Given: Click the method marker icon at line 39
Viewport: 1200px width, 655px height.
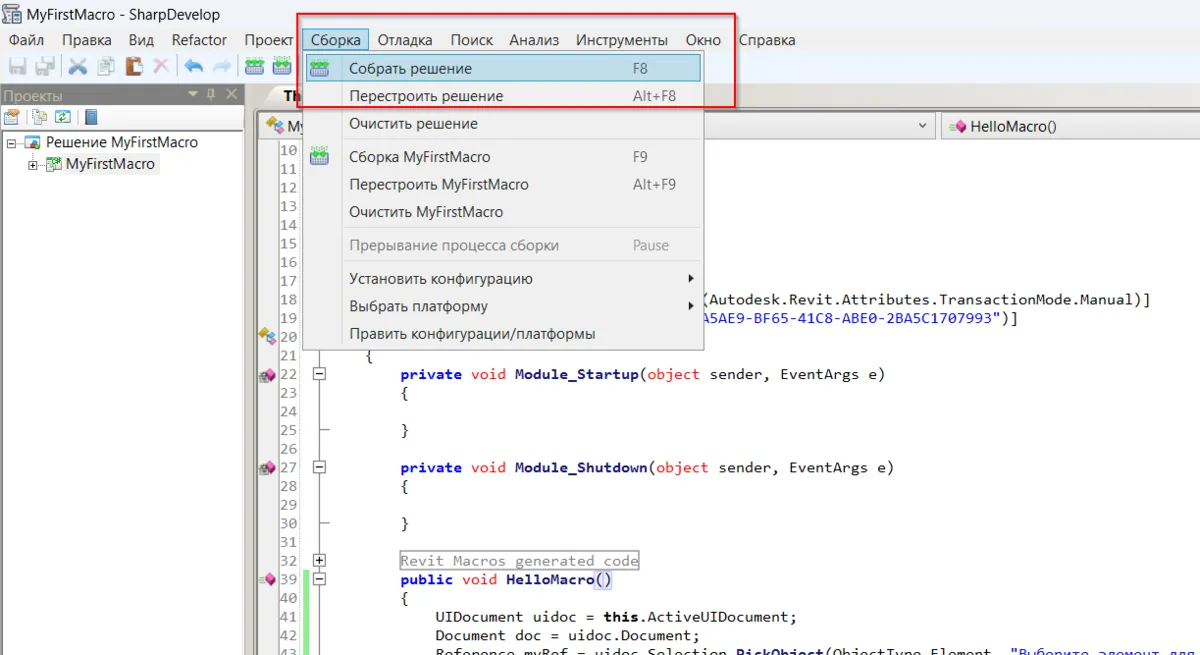Looking at the screenshot, I should pos(266,579).
